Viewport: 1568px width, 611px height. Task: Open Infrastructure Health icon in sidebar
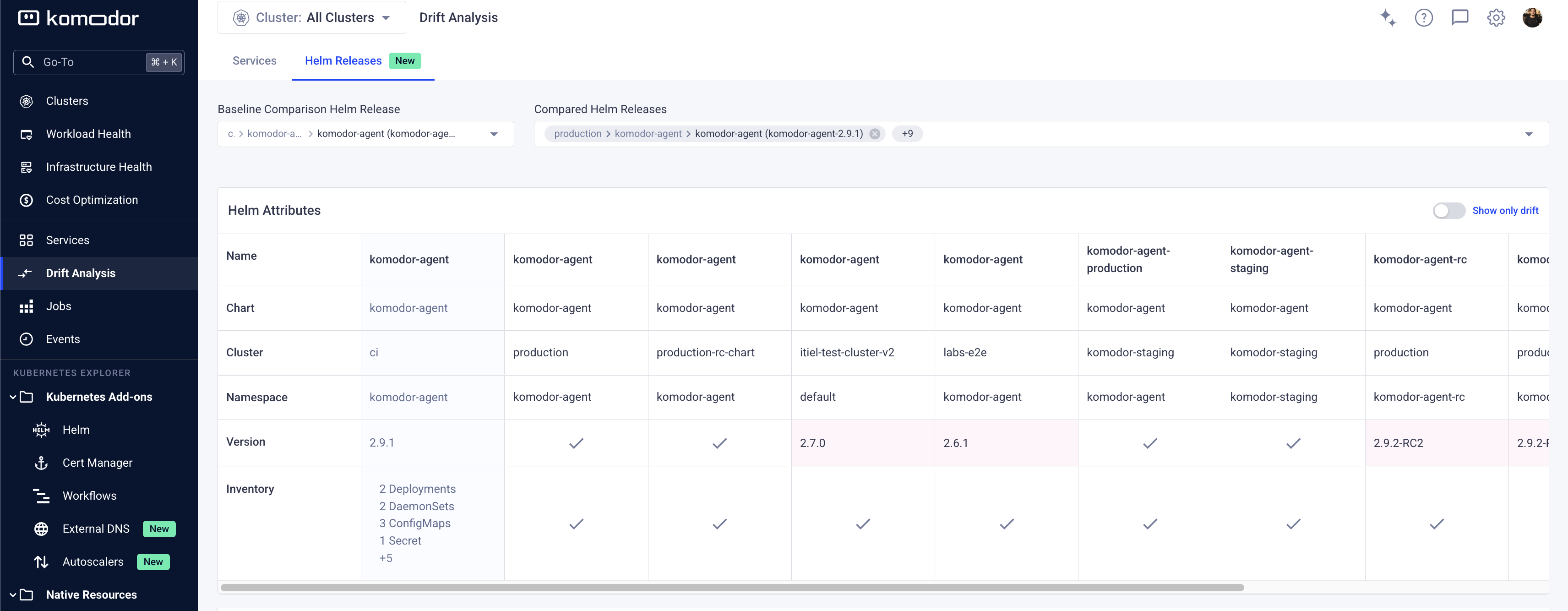[26, 167]
